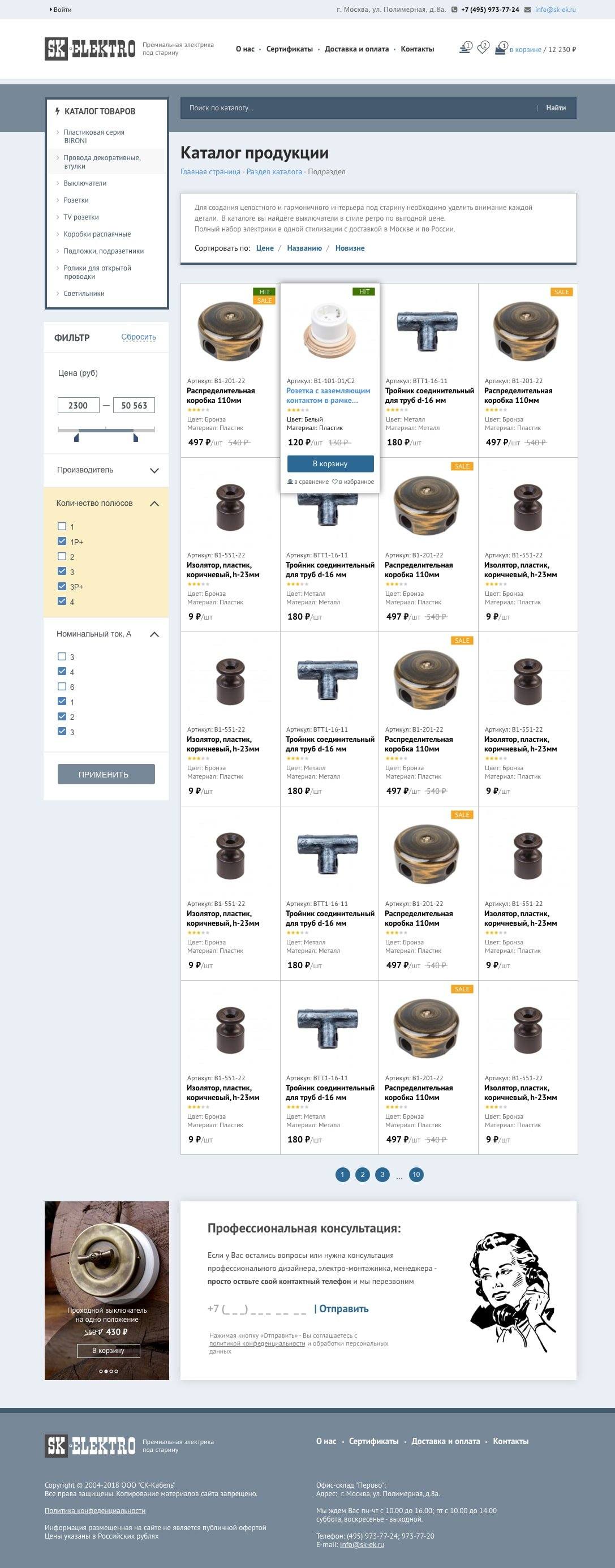This screenshot has width=615, height=1568.
Task: Tick the '6' nominal current checkbox
Action: 62,686
